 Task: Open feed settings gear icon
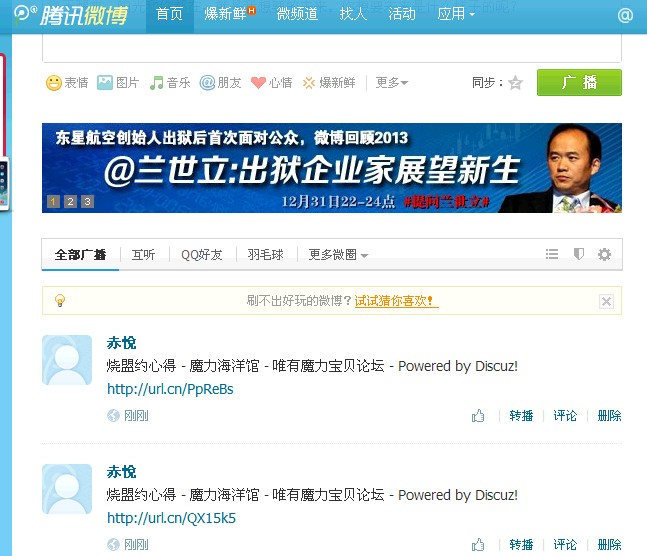604,254
